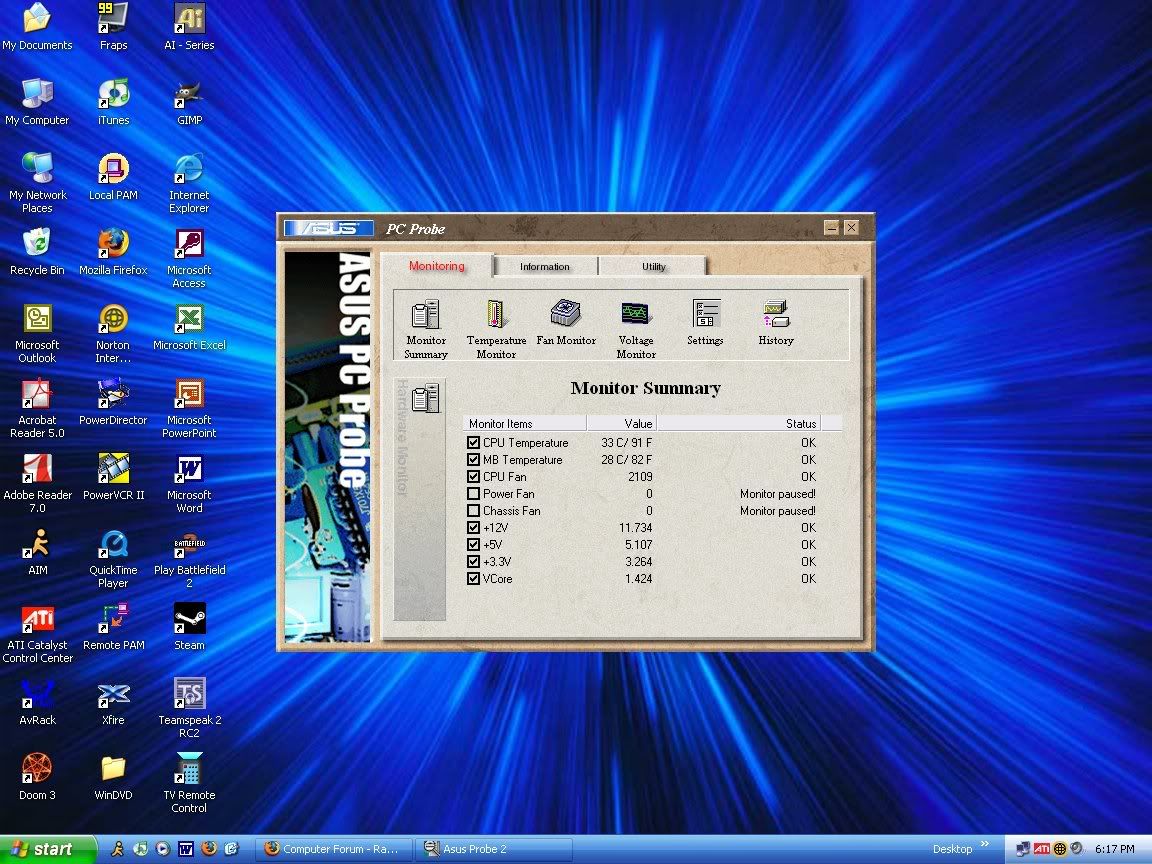Uncheck the MB Temperature monitor checkbox
Screen dimensions: 1152x864
click(x=473, y=460)
